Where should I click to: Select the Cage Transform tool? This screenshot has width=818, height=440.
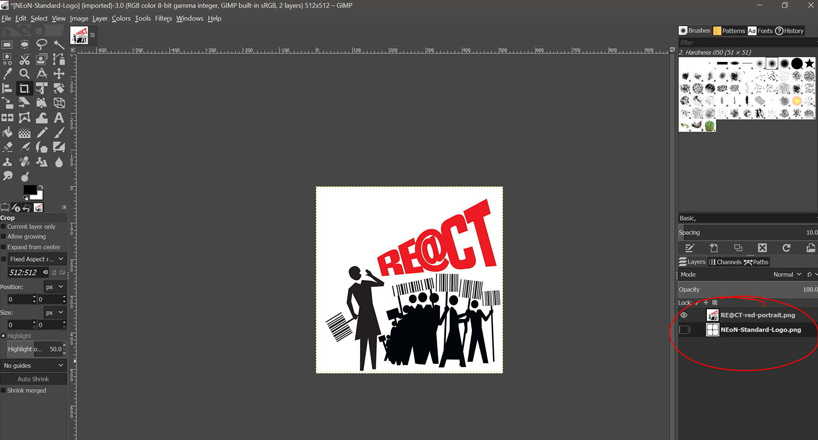(x=25, y=118)
